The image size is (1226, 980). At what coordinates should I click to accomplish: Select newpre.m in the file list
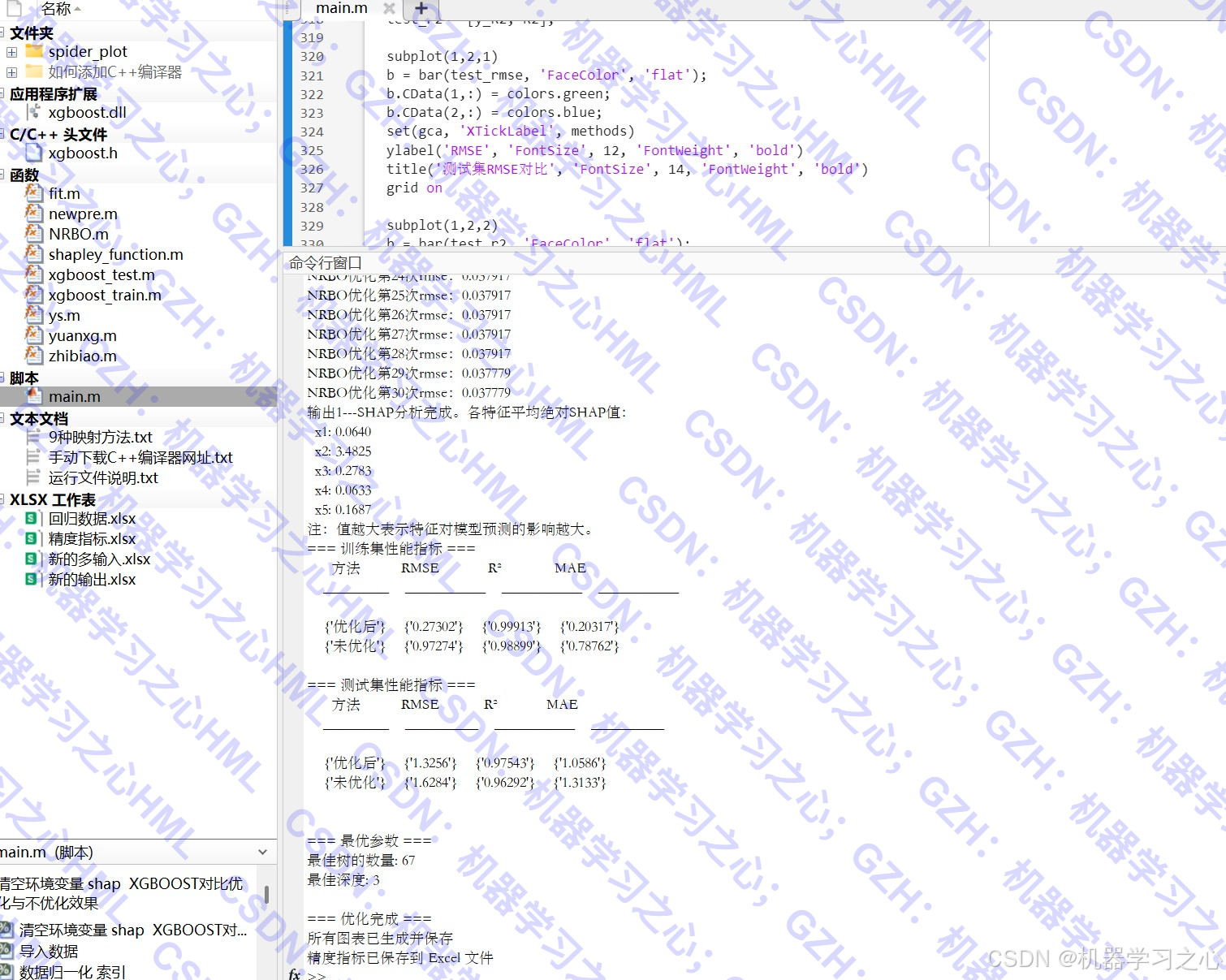click(83, 214)
